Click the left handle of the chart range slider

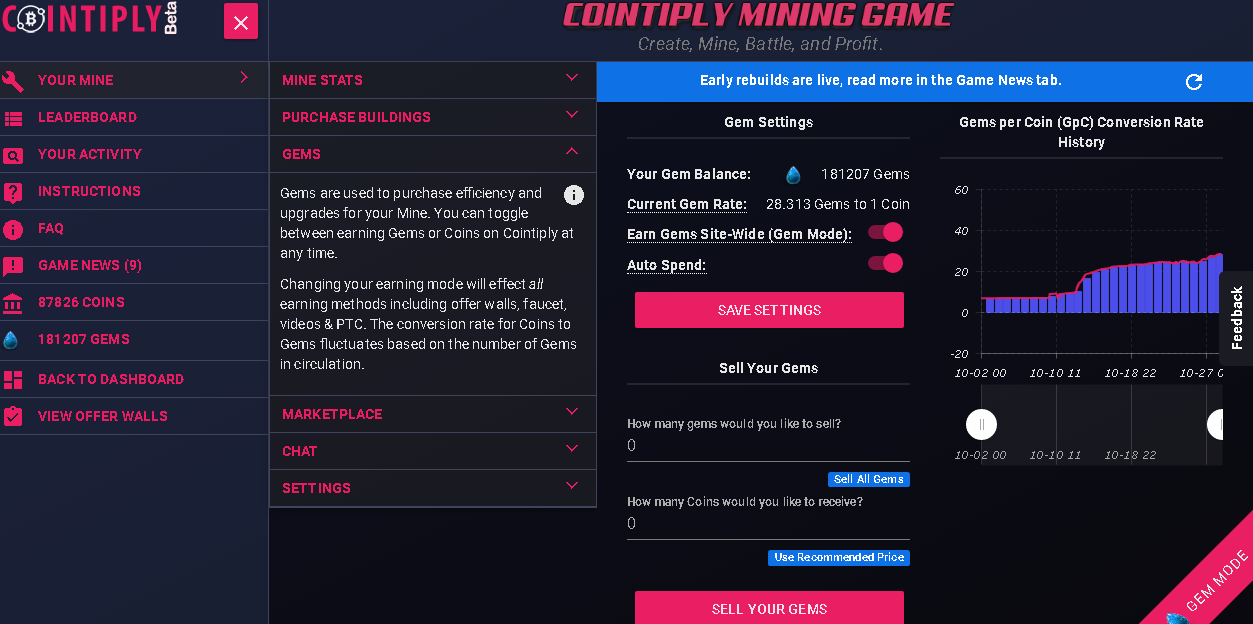(981, 425)
